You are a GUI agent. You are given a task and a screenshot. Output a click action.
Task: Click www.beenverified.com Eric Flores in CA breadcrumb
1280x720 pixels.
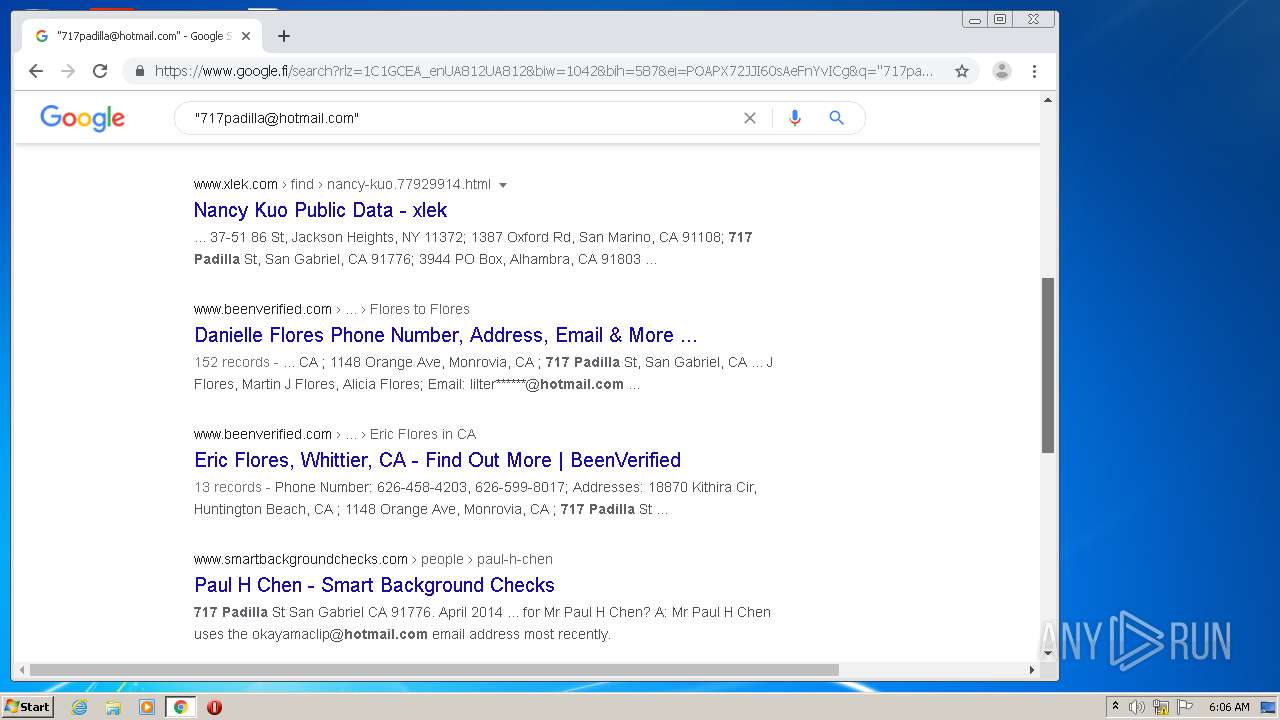pyautogui.click(x=335, y=434)
